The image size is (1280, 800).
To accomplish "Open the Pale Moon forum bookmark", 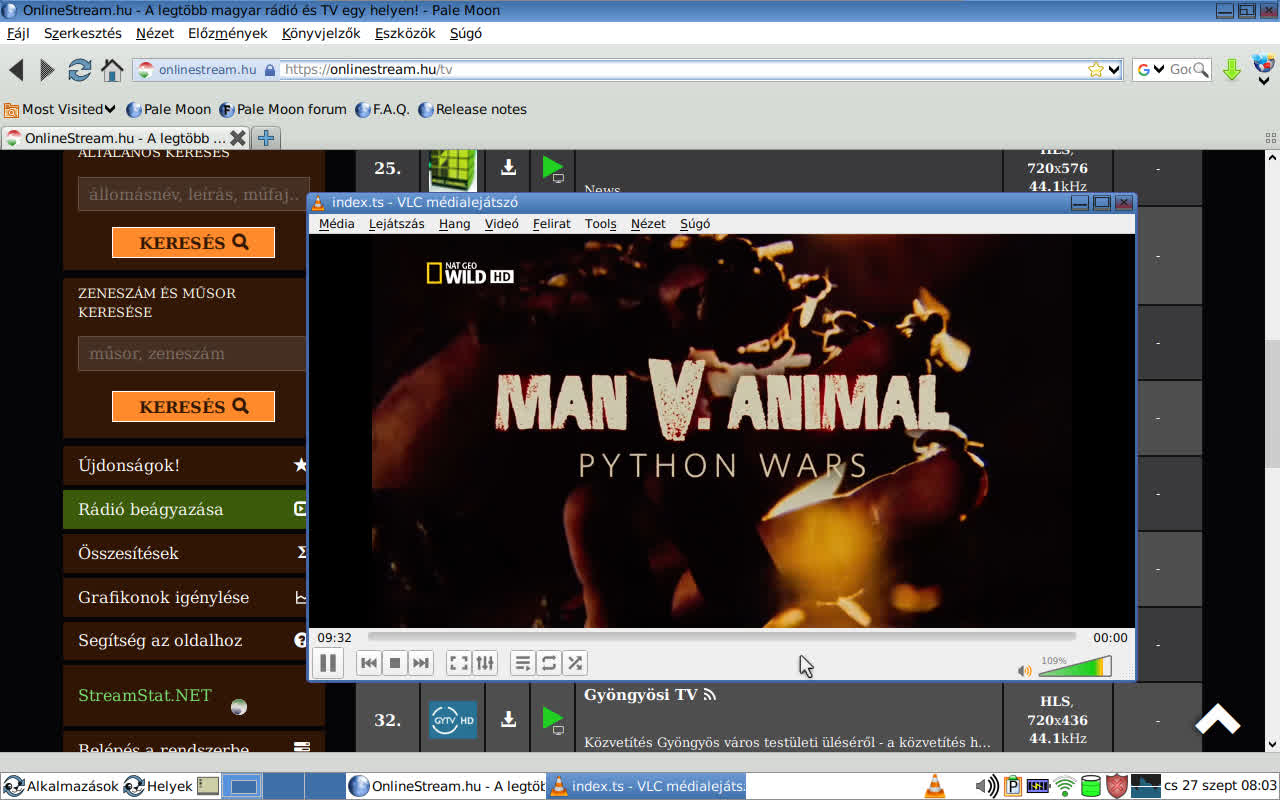I will (x=283, y=109).
